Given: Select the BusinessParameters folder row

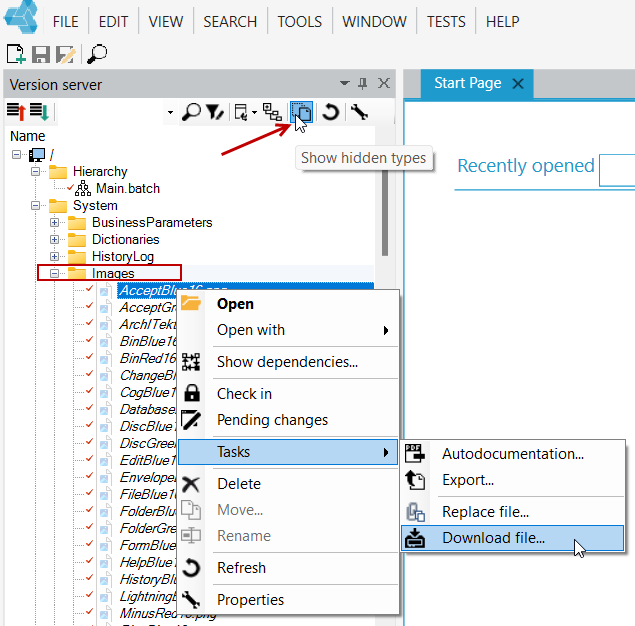Looking at the screenshot, I should pyautogui.click(x=152, y=222).
